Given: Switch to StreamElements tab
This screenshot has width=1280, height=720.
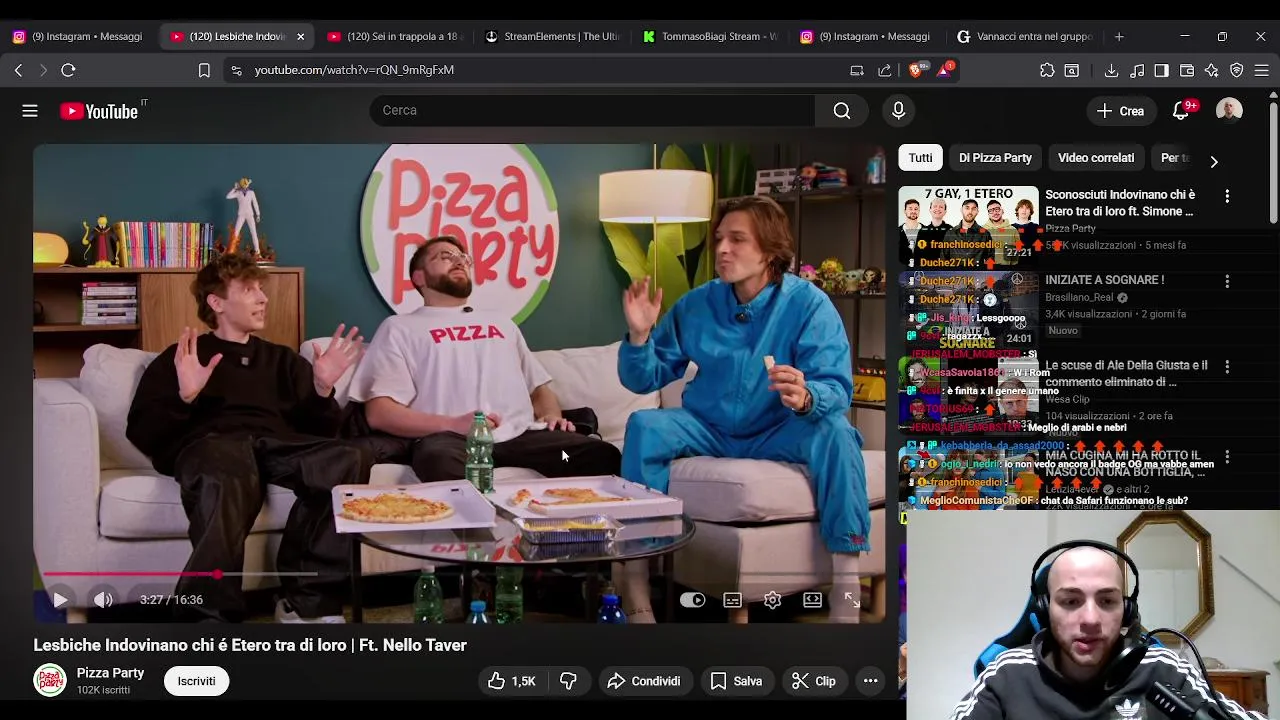Looking at the screenshot, I should (x=552, y=36).
